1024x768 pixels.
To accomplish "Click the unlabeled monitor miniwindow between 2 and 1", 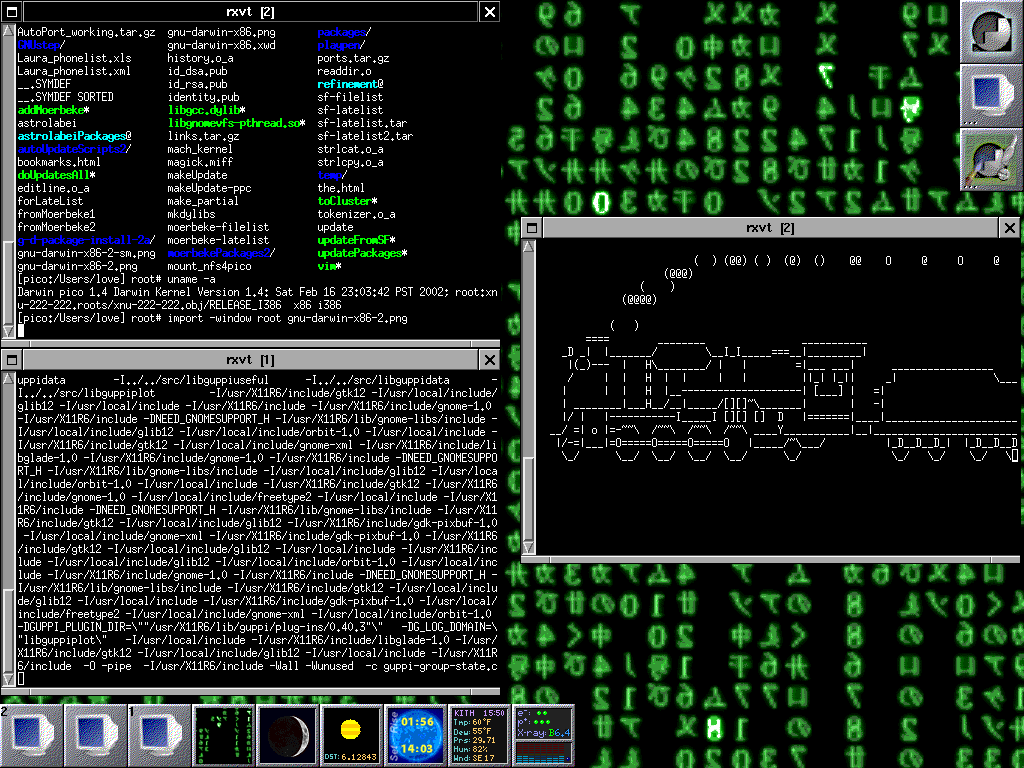I will tap(96, 736).
